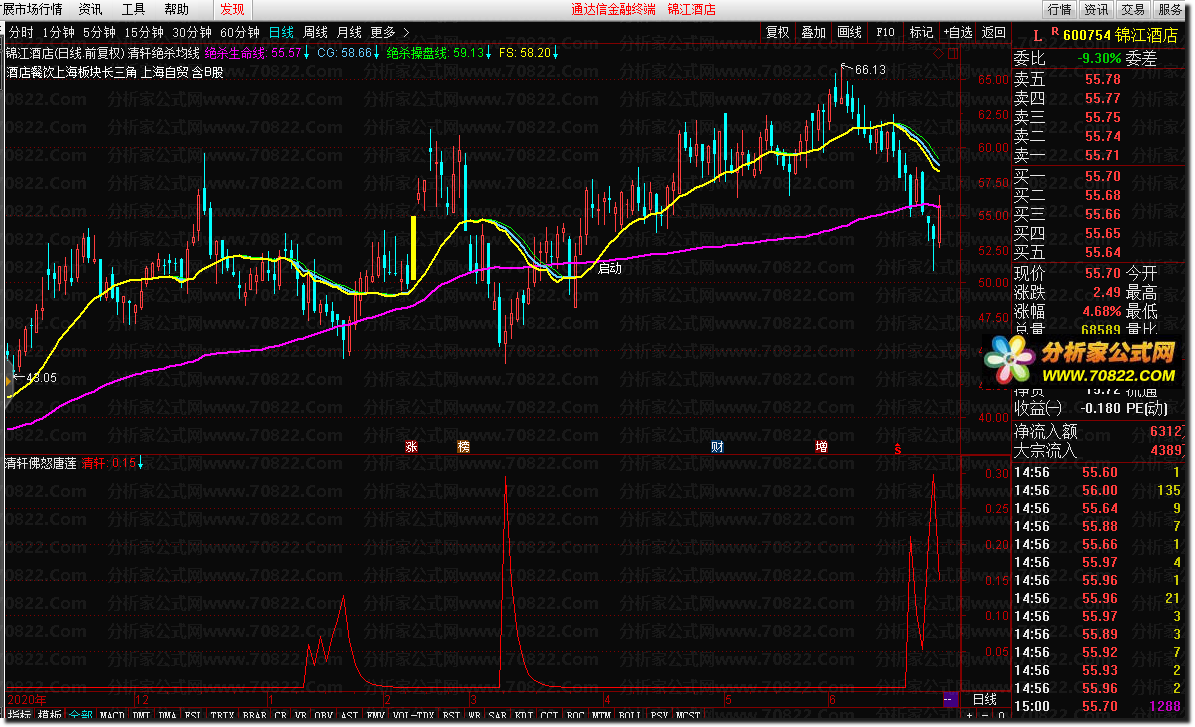Select the 5分钟 period
The image size is (1195, 727).
(x=99, y=32)
